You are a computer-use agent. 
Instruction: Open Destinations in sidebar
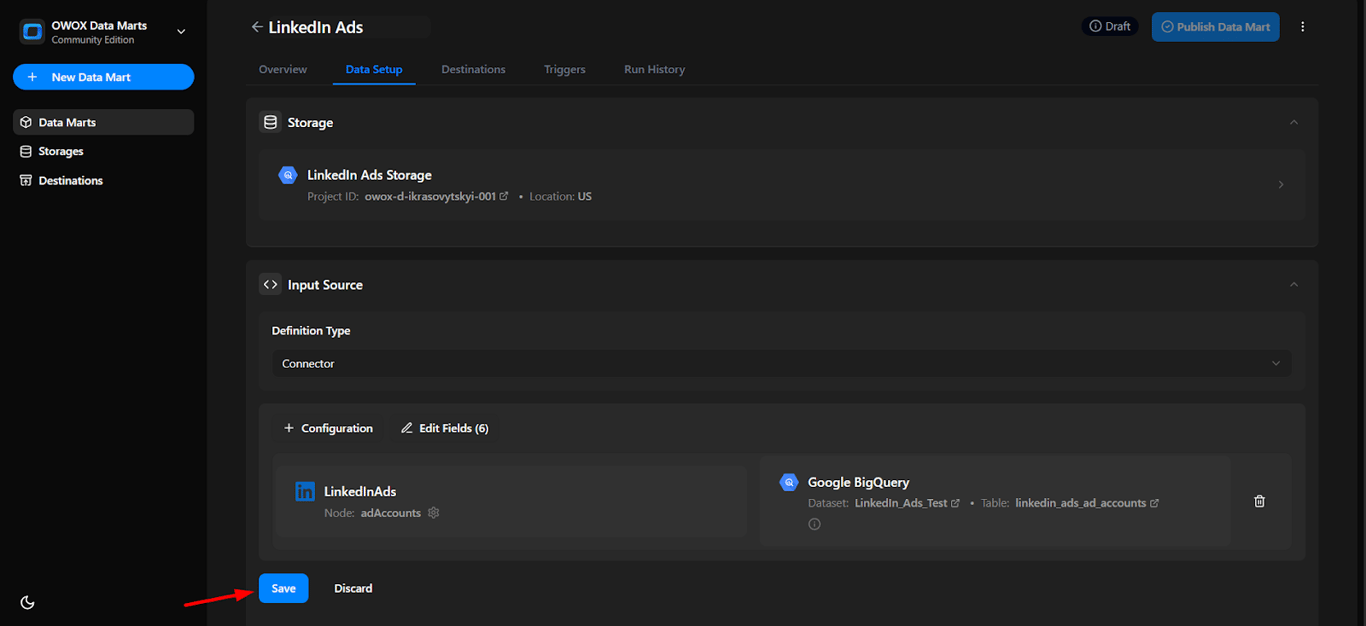[103, 180]
